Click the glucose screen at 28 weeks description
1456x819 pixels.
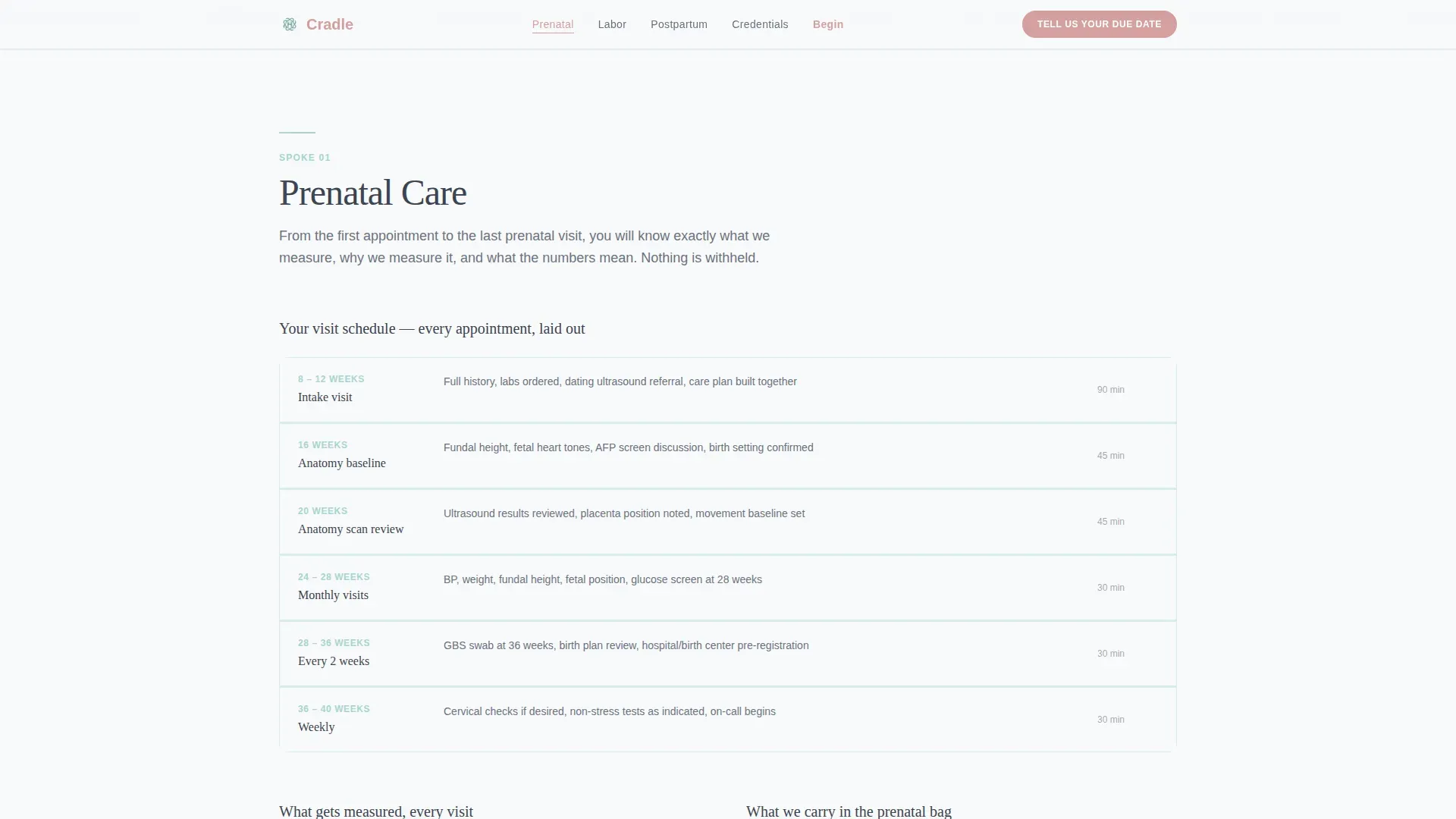[603, 579]
